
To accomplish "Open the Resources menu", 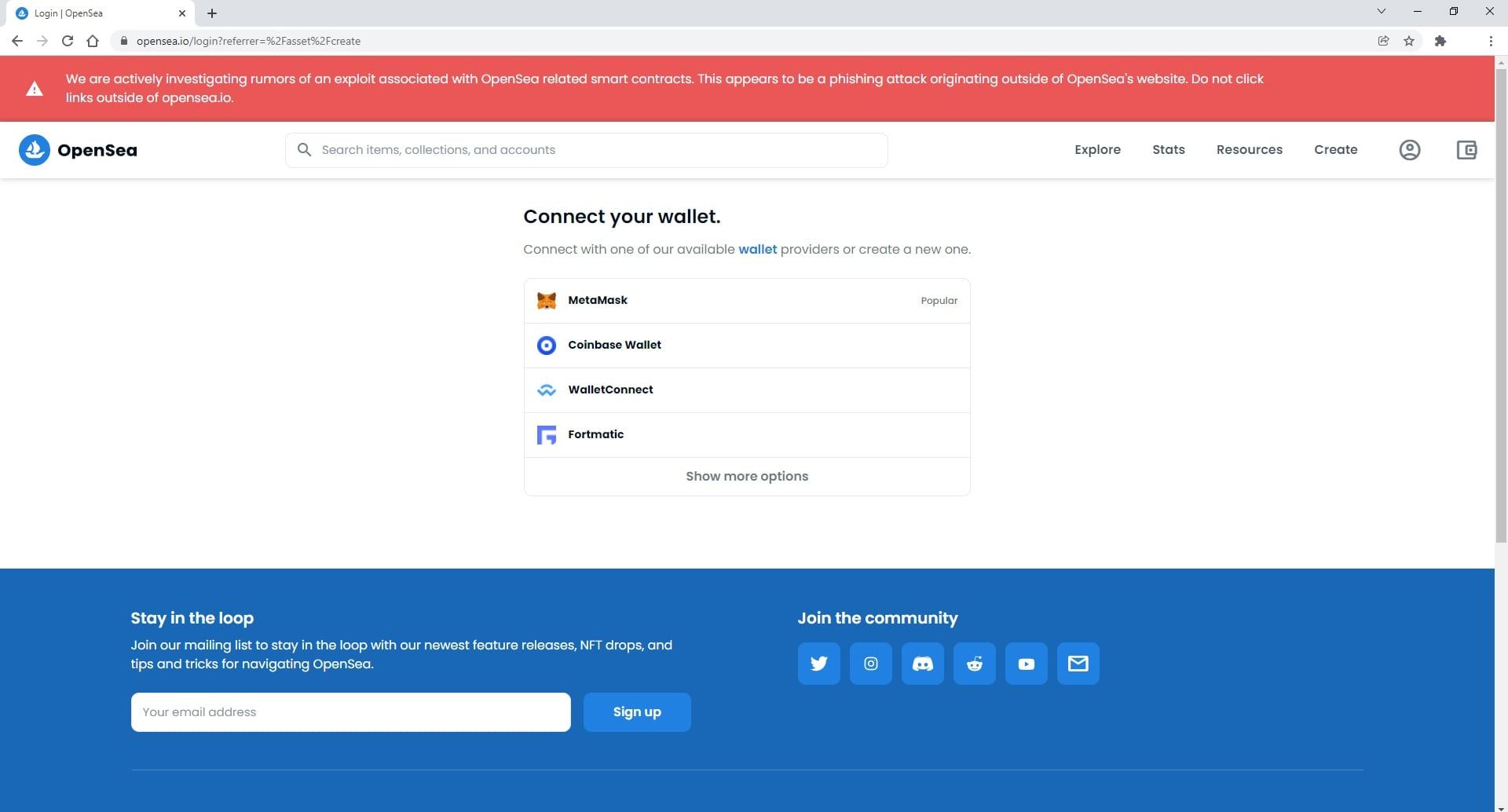I will pos(1250,149).
